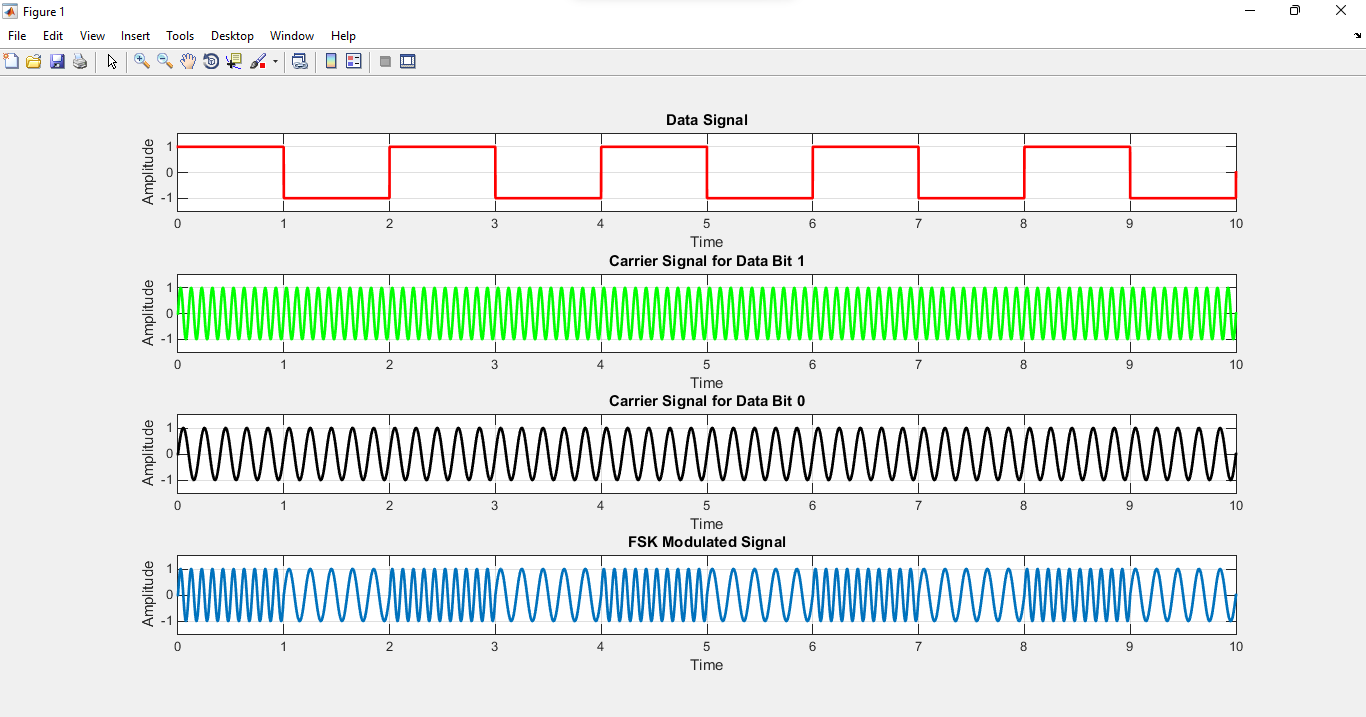The height and width of the screenshot is (717, 1366).
Task: Open the Tools menu
Action: 180,36
